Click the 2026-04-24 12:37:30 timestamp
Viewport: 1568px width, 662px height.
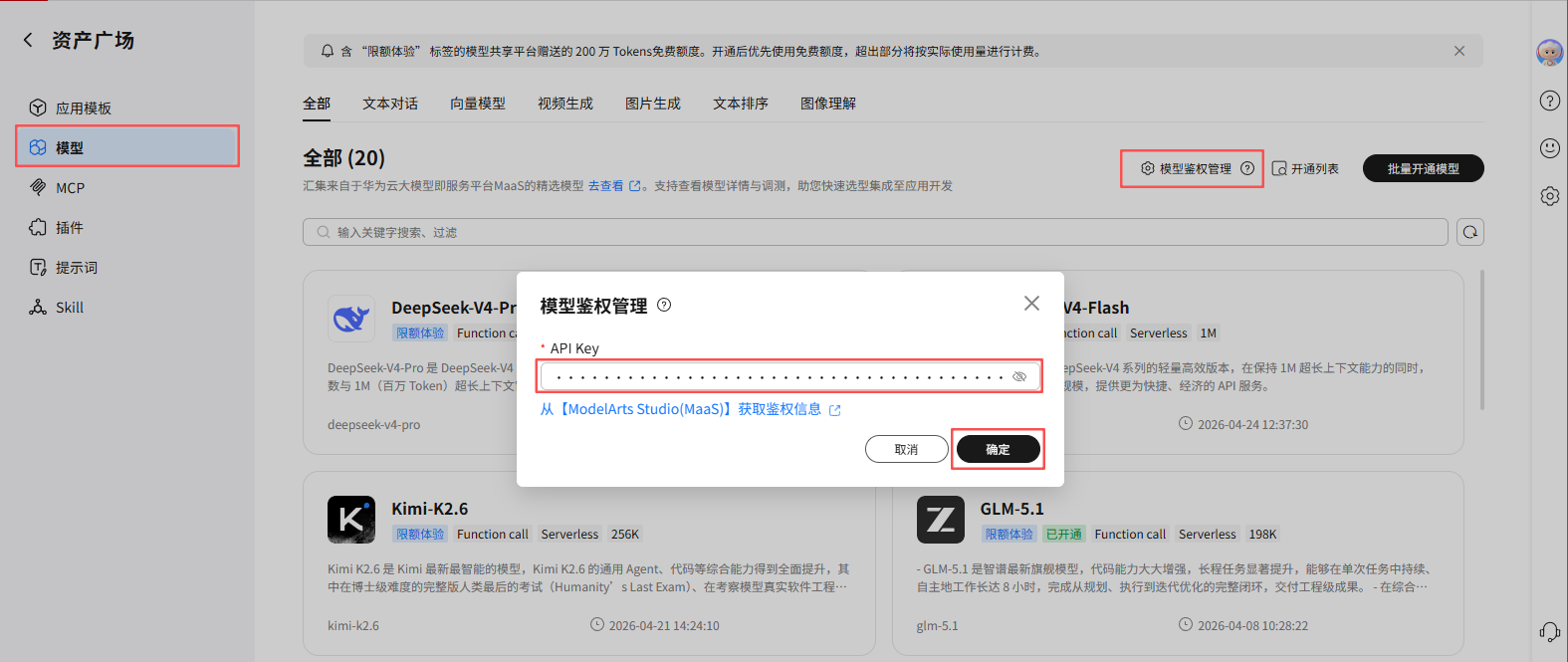tap(1252, 424)
